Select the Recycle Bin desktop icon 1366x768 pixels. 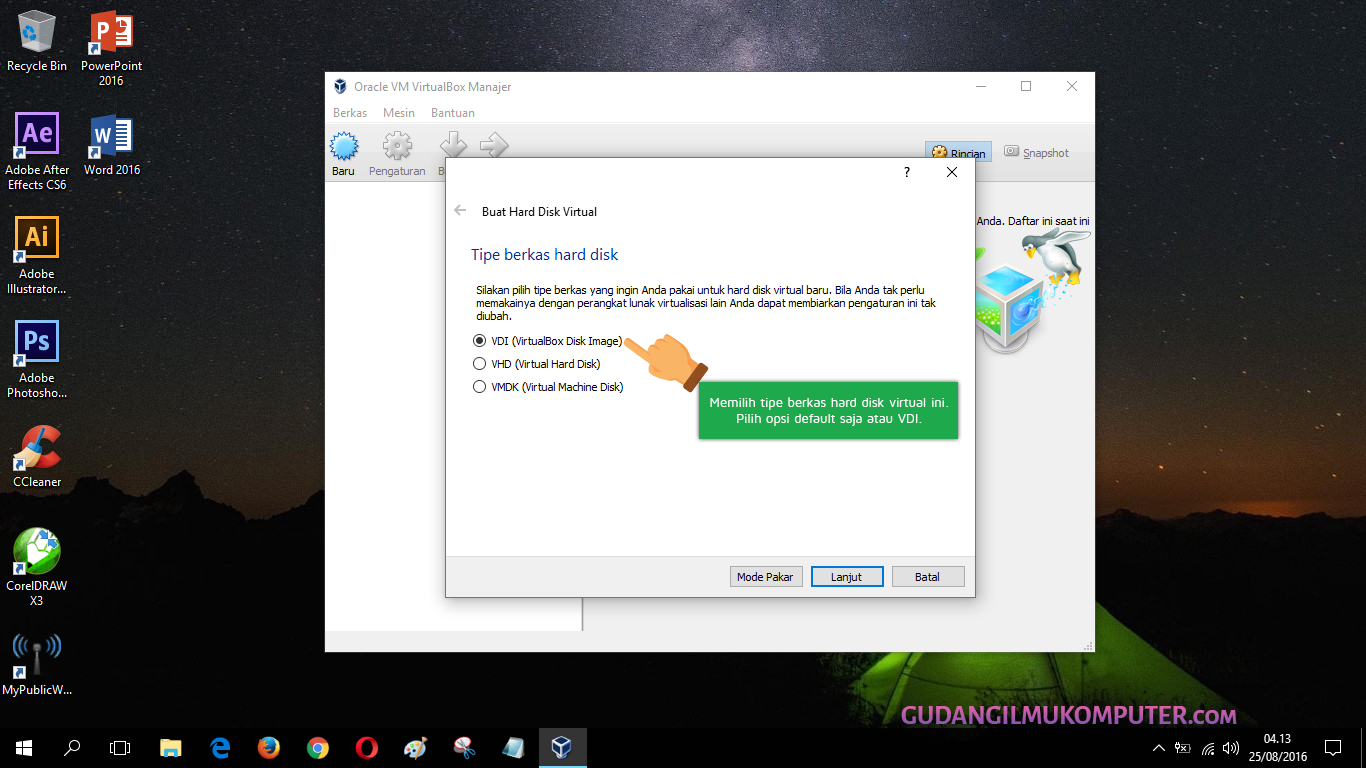[37, 42]
